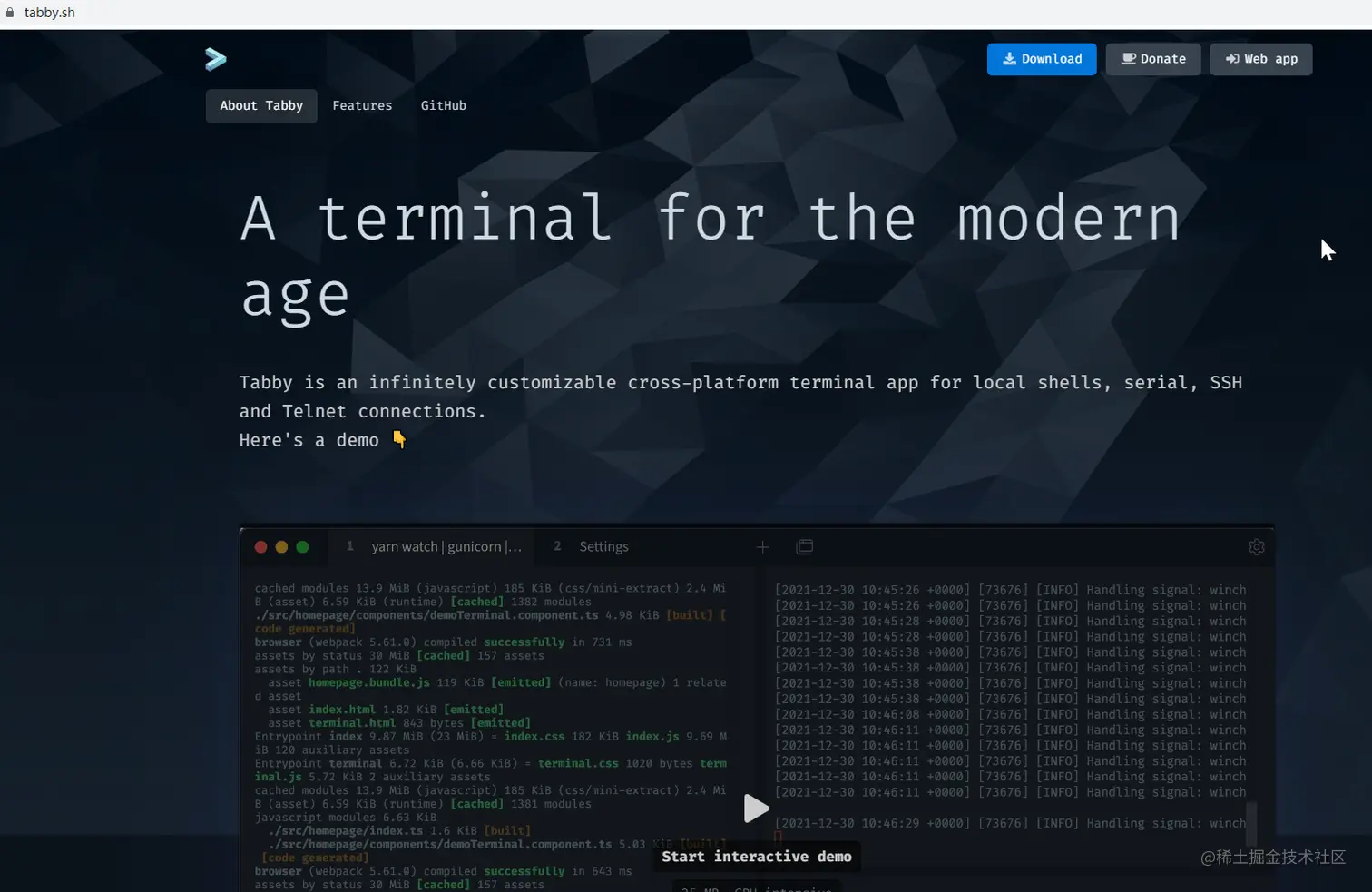
Task: Go to the Features tab
Action: click(362, 106)
